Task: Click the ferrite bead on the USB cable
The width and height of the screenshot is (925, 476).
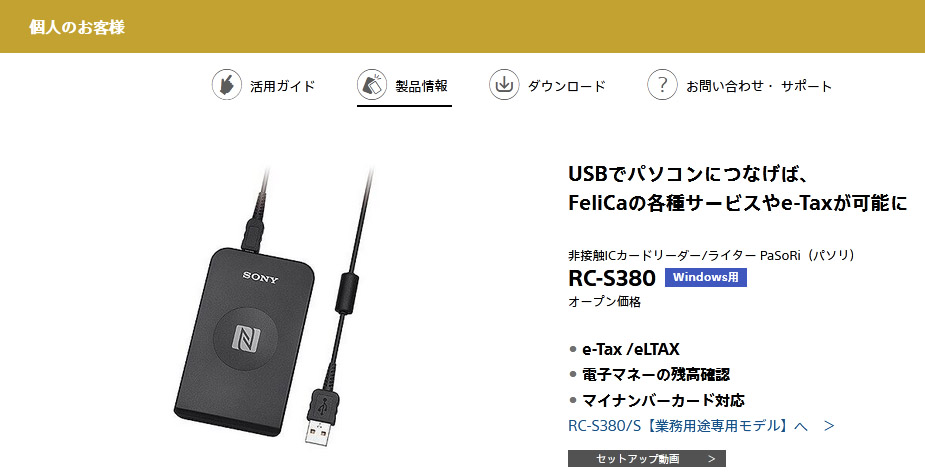Action: click(x=347, y=291)
